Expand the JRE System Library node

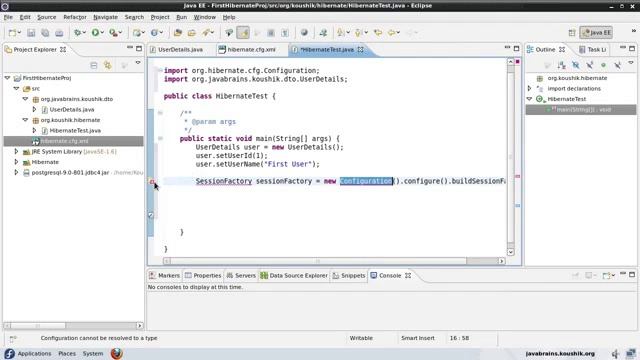[x=16, y=151]
